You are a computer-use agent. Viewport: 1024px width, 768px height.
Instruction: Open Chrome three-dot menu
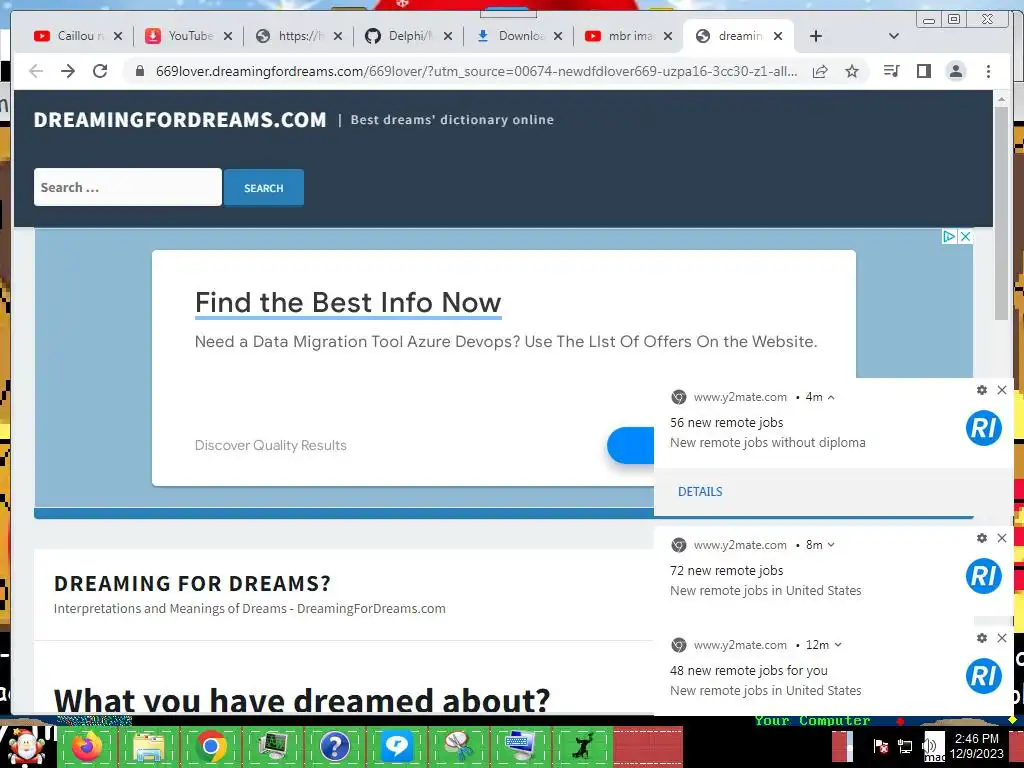tap(988, 71)
